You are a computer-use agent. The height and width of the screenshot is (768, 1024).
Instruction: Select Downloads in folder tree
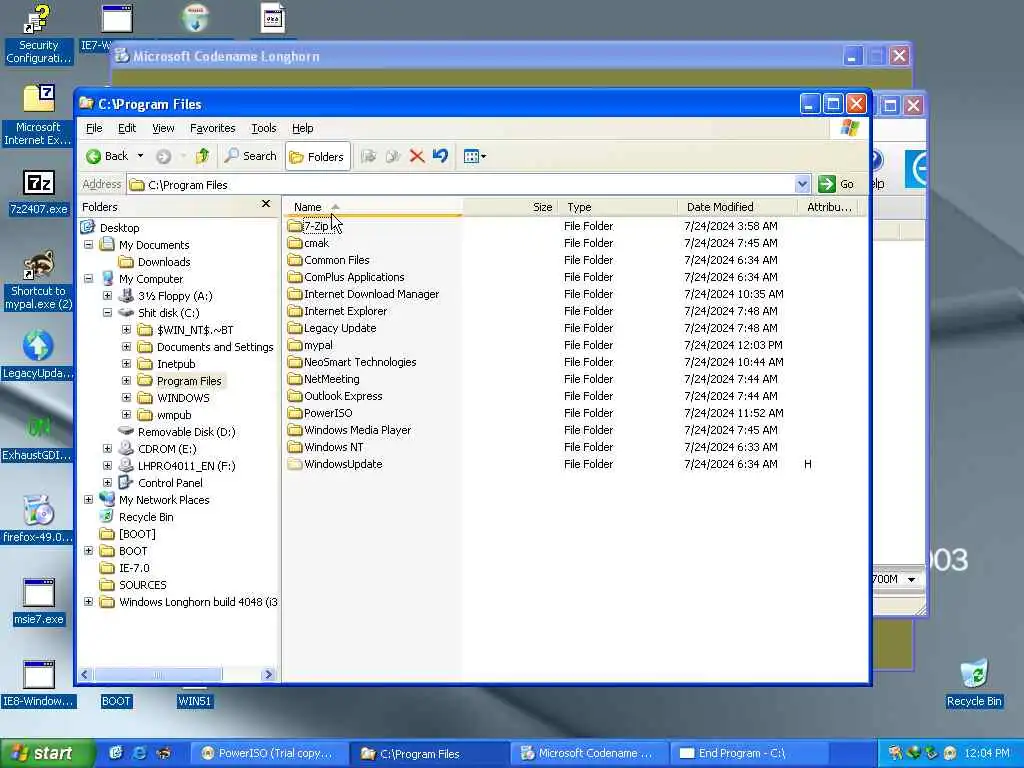pos(155,262)
